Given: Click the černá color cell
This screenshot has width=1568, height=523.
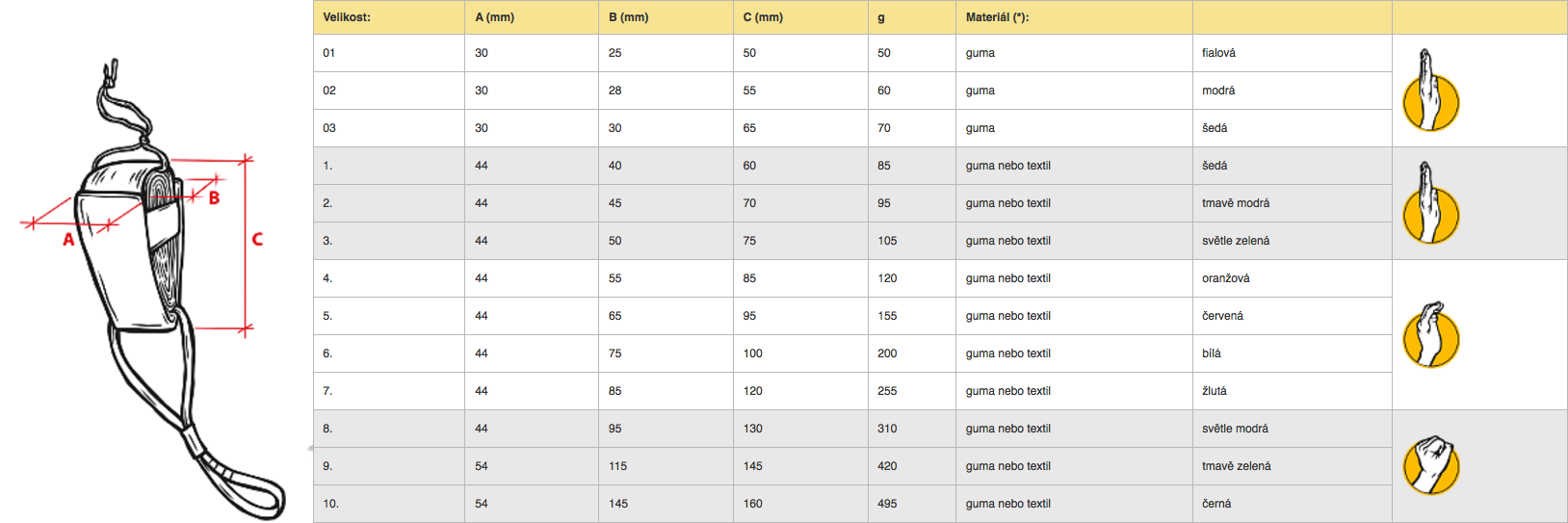Looking at the screenshot, I should tap(1293, 504).
